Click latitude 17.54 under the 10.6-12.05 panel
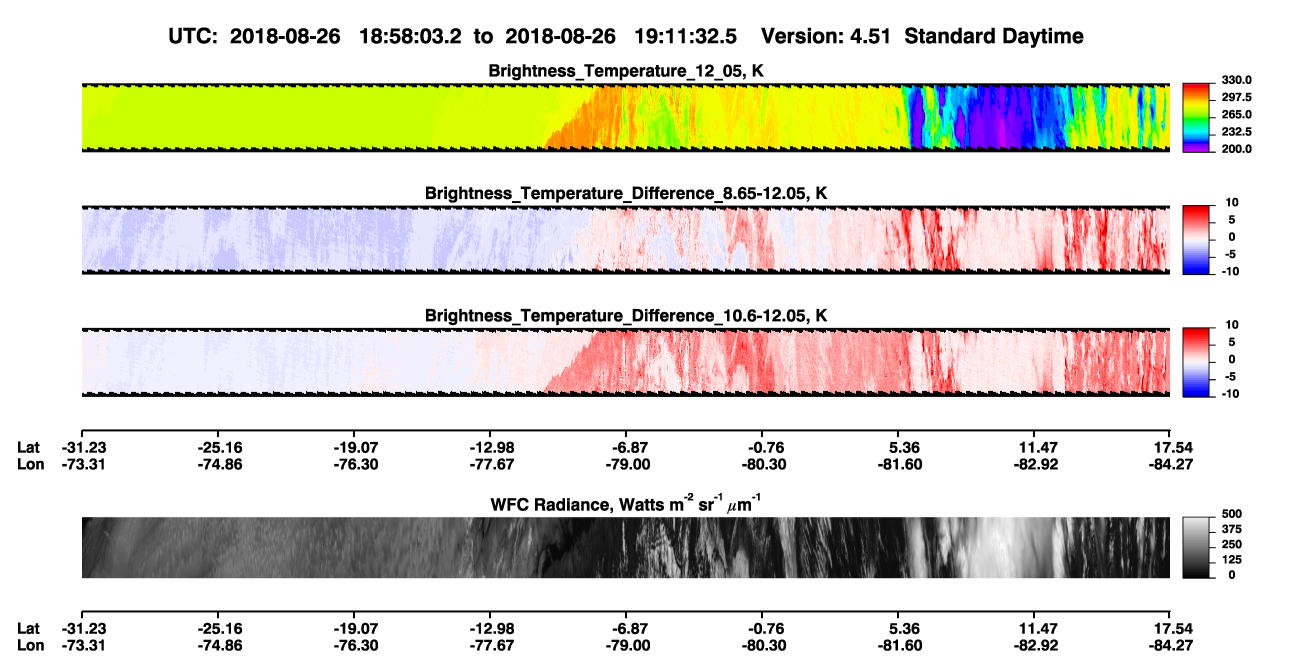Image resolution: width=1300 pixels, height=667 pixels. pyautogui.click(x=1172, y=448)
